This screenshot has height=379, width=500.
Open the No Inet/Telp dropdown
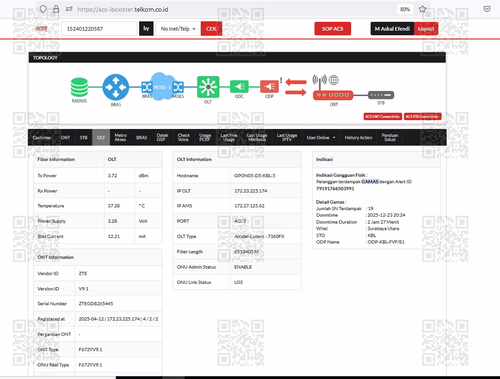(178, 29)
